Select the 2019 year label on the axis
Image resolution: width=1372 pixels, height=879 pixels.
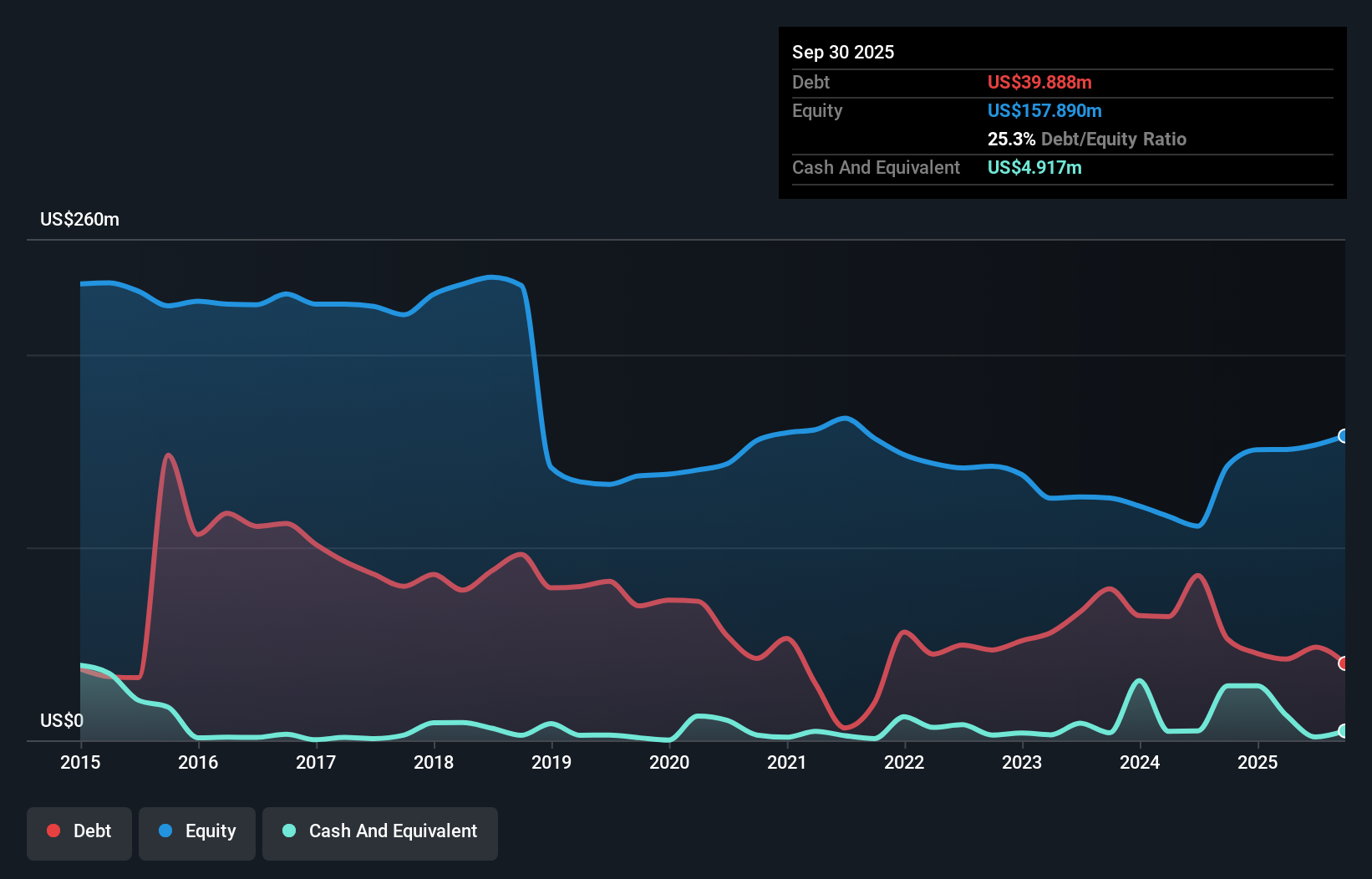click(551, 763)
